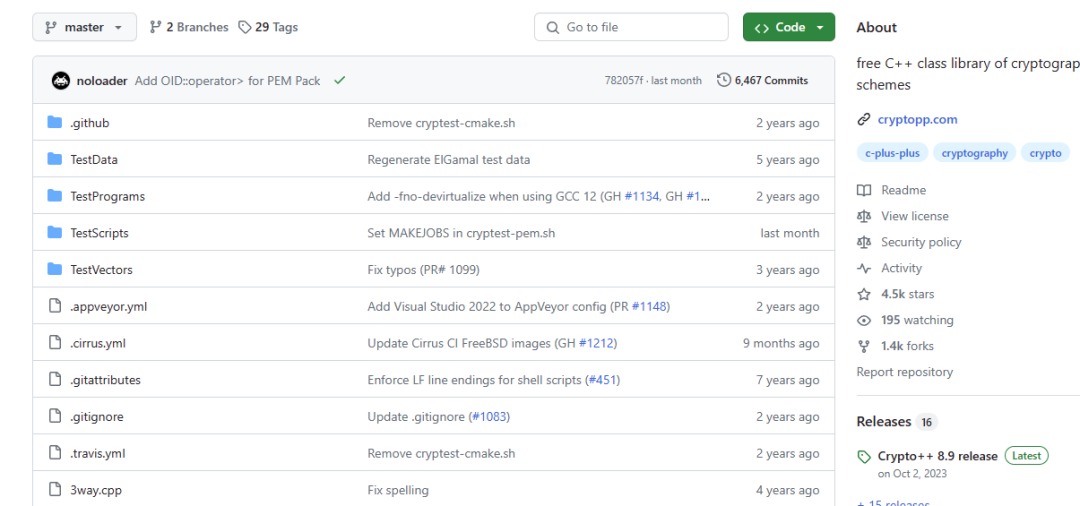Click the TestData folder icon

tap(55, 159)
